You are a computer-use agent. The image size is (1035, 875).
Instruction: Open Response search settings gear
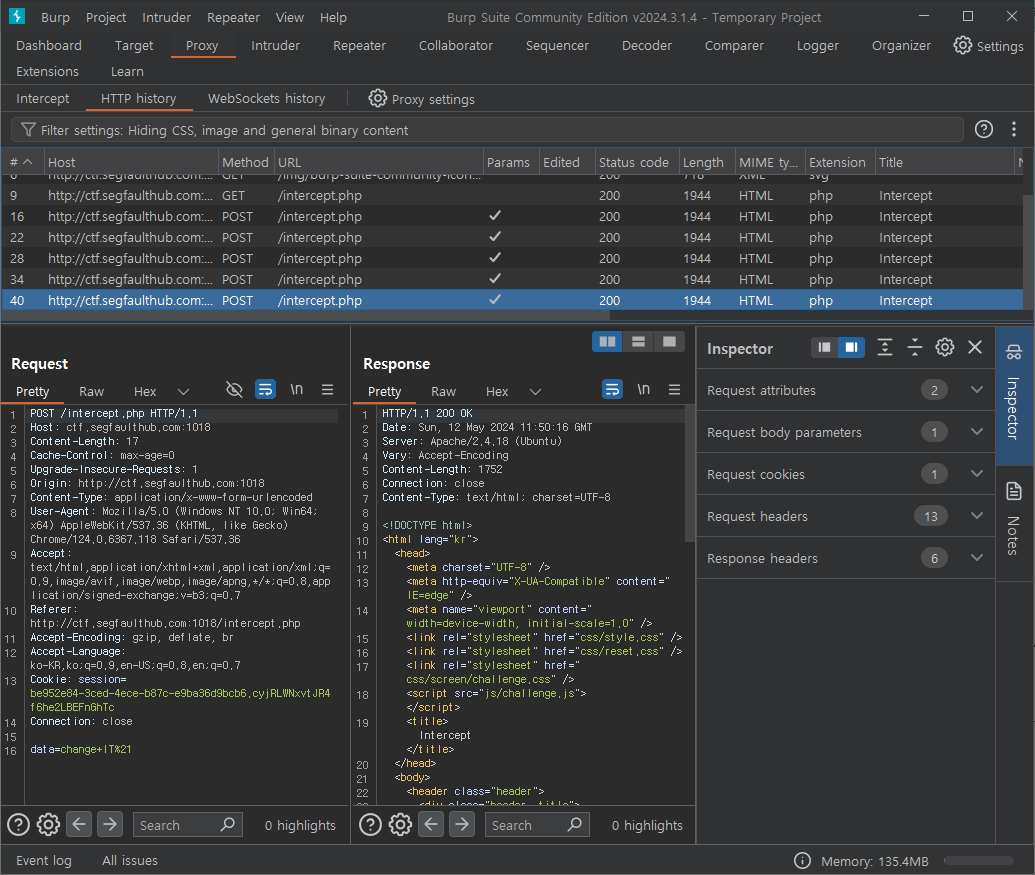(x=400, y=824)
